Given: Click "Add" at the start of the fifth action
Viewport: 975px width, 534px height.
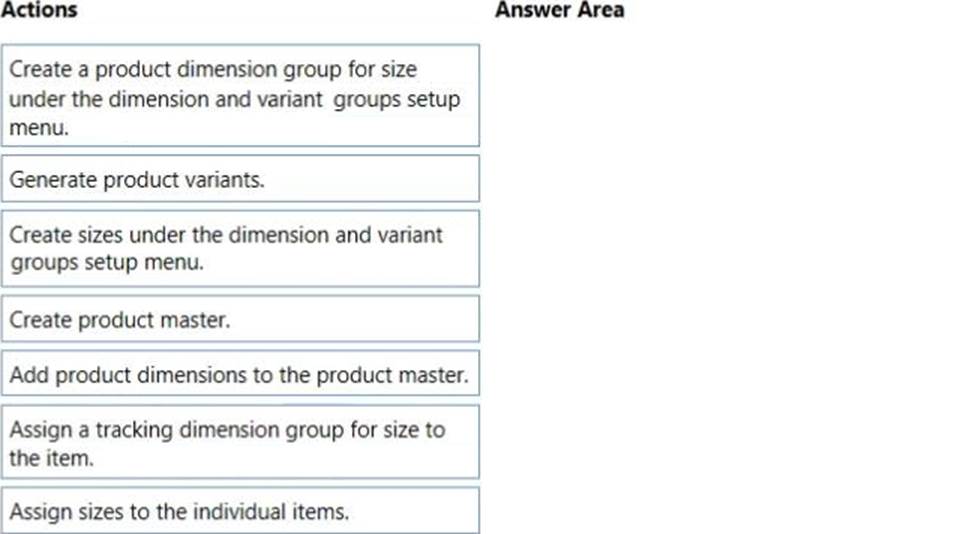Looking at the screenshot, I should point(28,375).
